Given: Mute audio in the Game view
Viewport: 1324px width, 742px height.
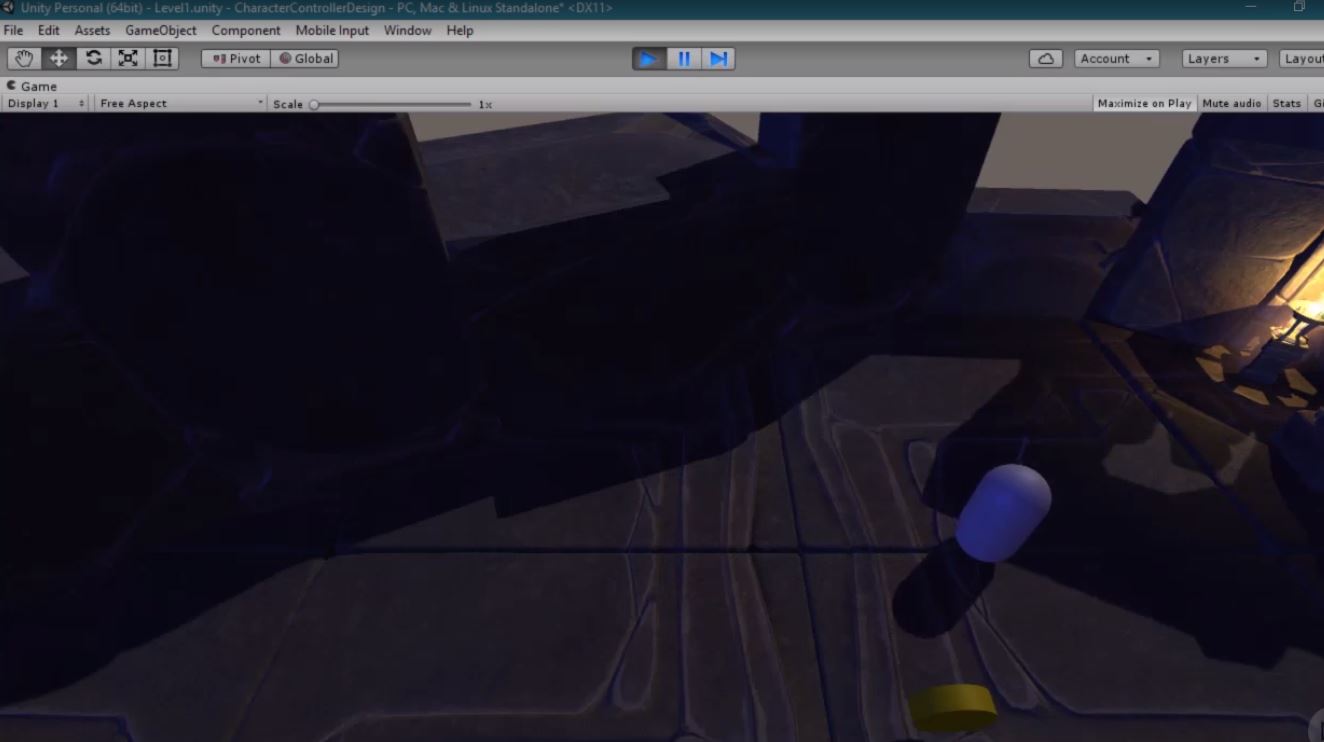Looking at the screenshot, I should [1231, 103].
